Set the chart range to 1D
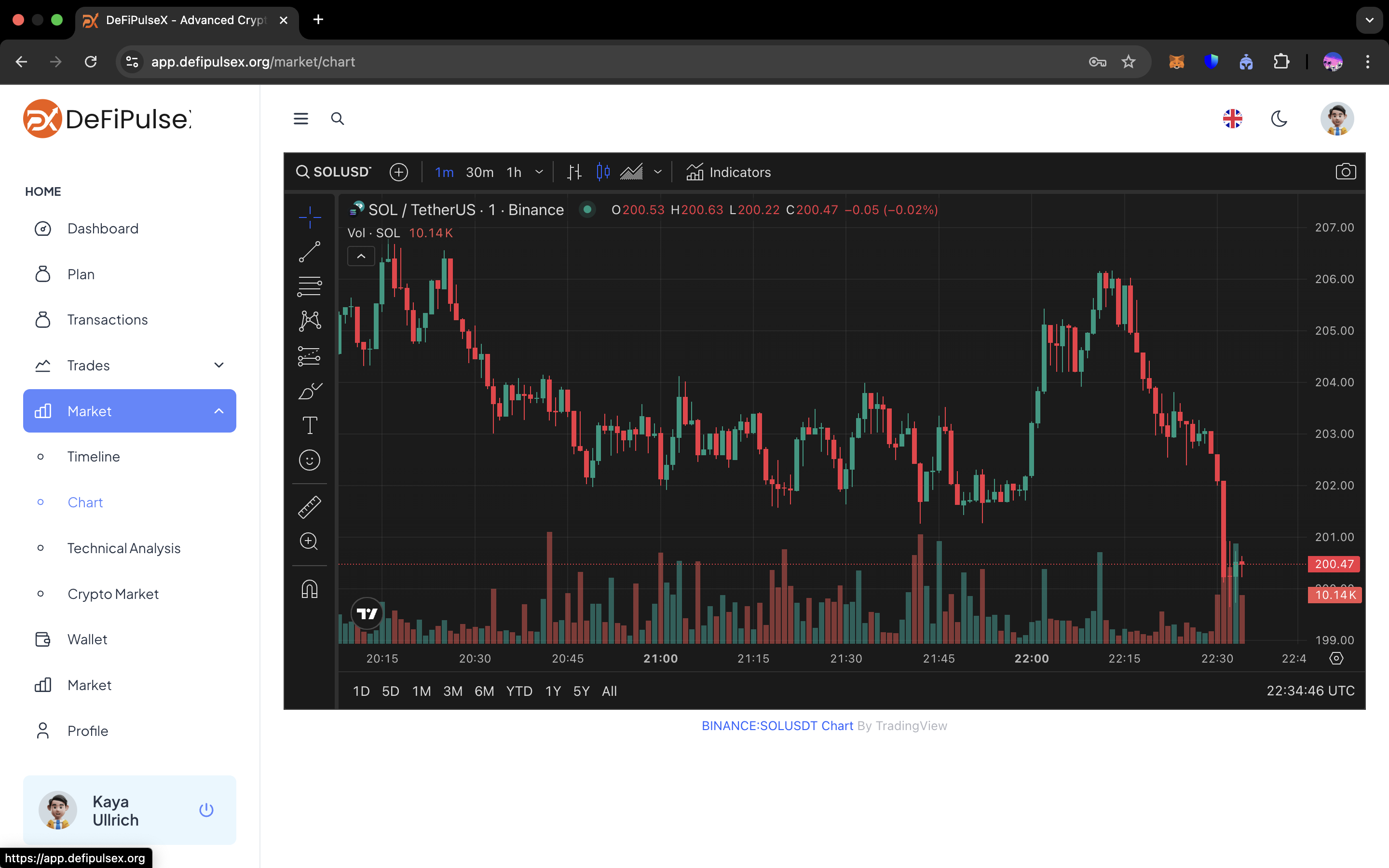Image resolution: width=1389 pixels, height=868 pixels. [361, 691]
